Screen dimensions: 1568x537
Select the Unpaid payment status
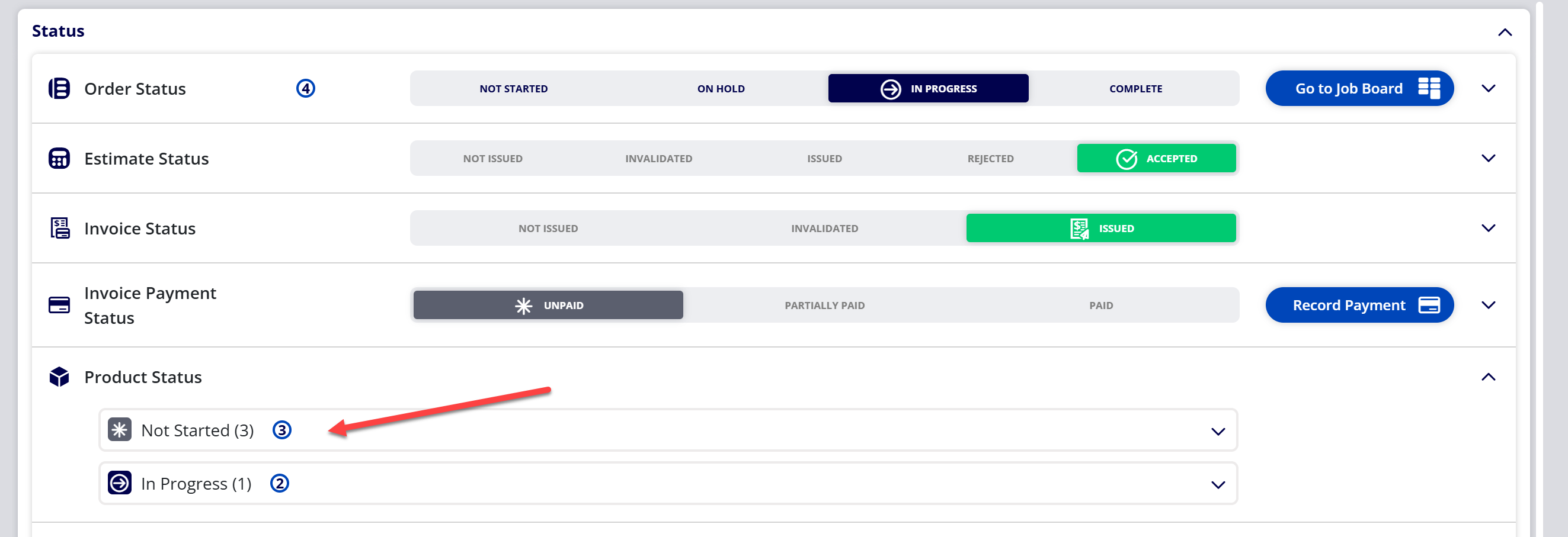pyautogui.click(x=548, y=306)
